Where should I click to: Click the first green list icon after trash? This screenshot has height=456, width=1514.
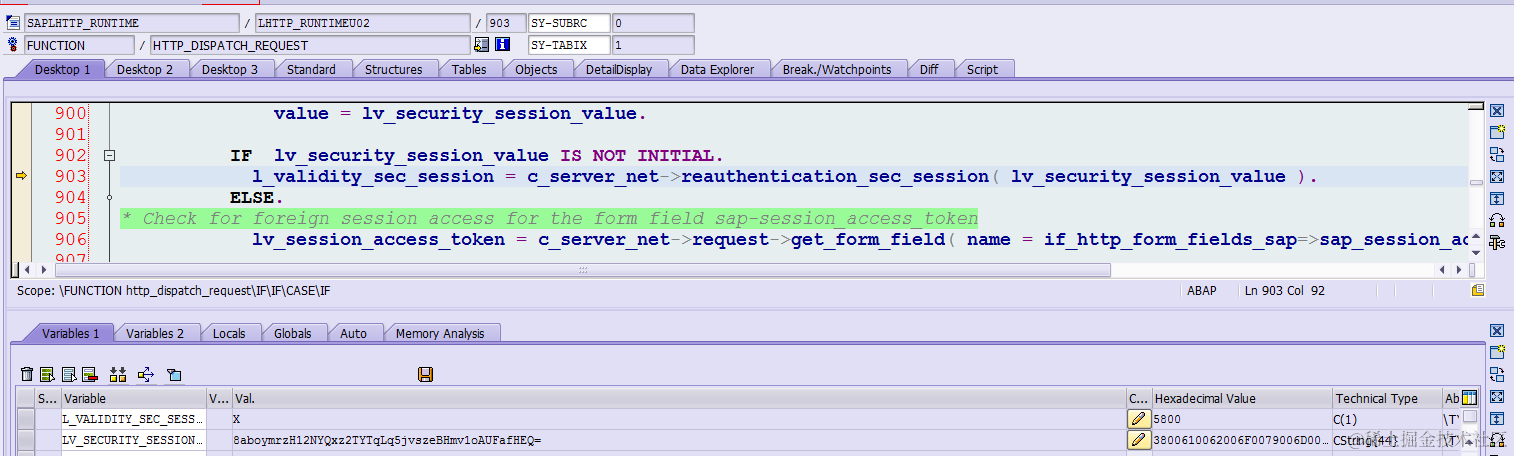[47, 375]
